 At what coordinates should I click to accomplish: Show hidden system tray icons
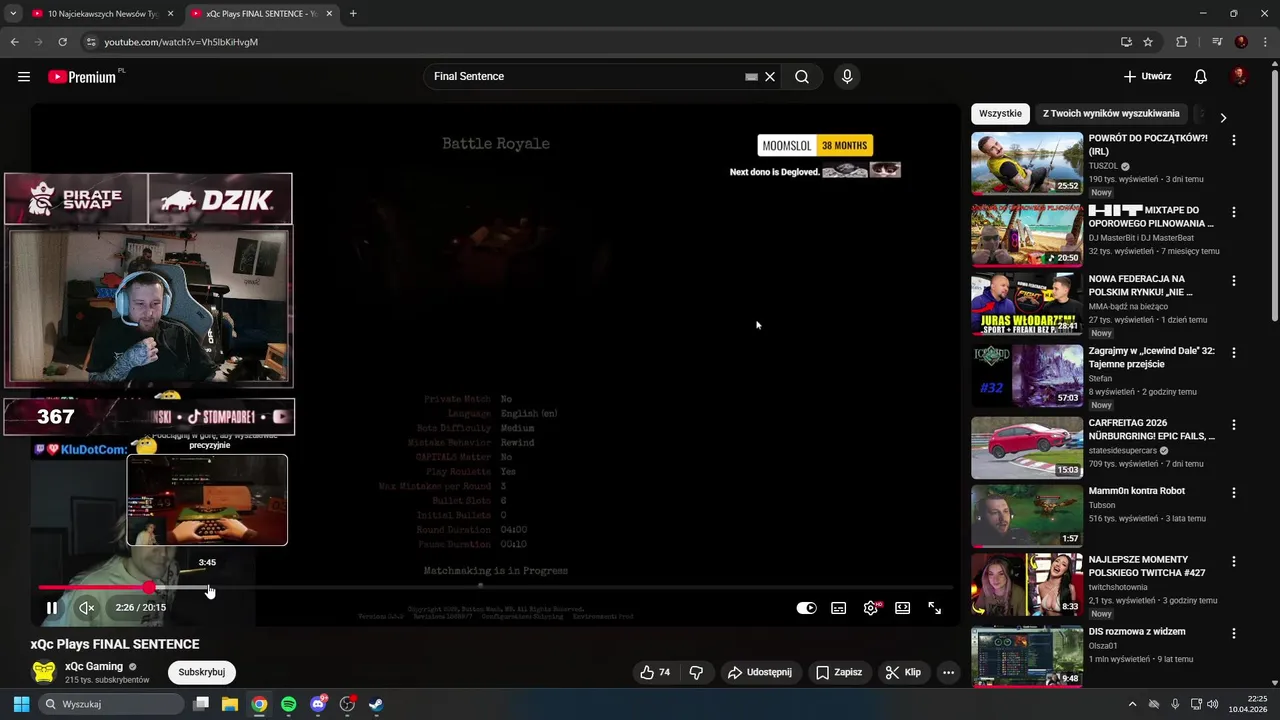tap(1132, 704)
